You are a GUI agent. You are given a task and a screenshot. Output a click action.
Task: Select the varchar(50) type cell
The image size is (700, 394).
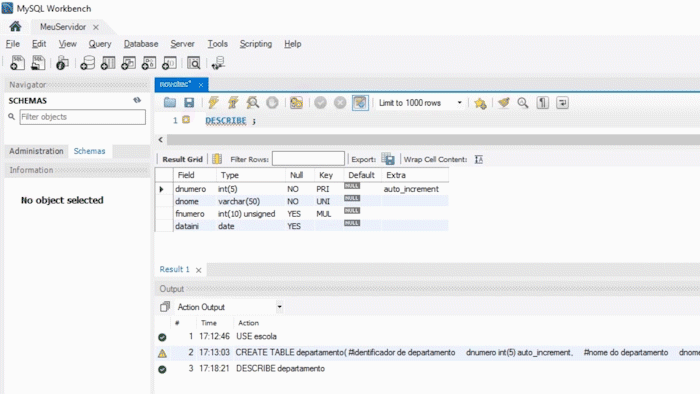[x=250, y=202]
